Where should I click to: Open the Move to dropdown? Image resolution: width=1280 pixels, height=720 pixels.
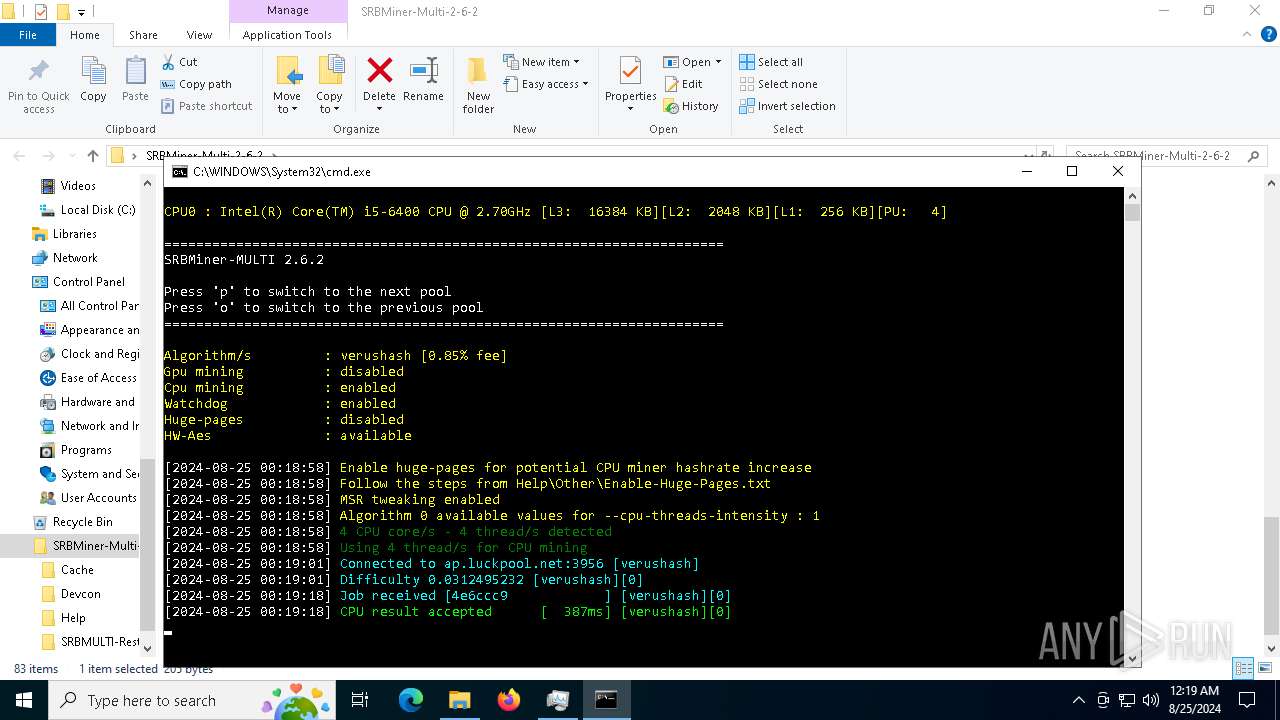click(x=287, y=86)
